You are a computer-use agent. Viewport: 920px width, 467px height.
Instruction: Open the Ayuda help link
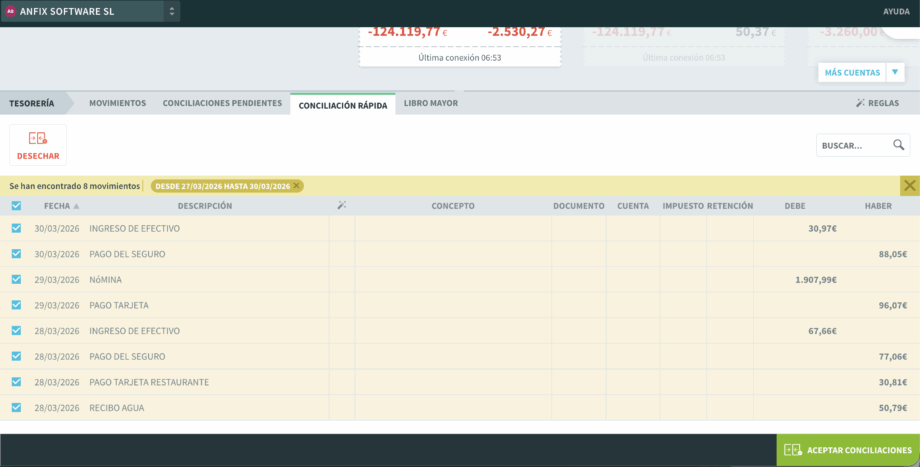[895, 12]
